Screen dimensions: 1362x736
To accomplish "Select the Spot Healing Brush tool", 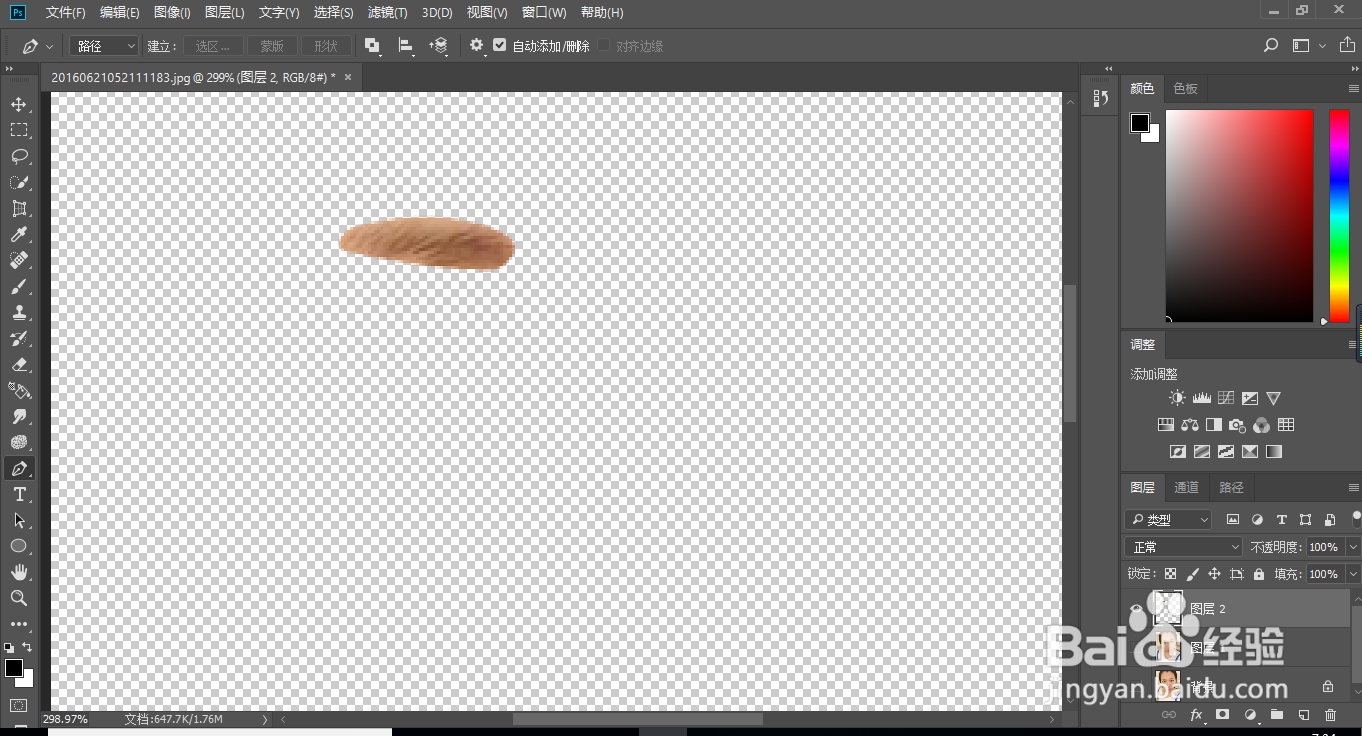I will (x=18, y=261).
